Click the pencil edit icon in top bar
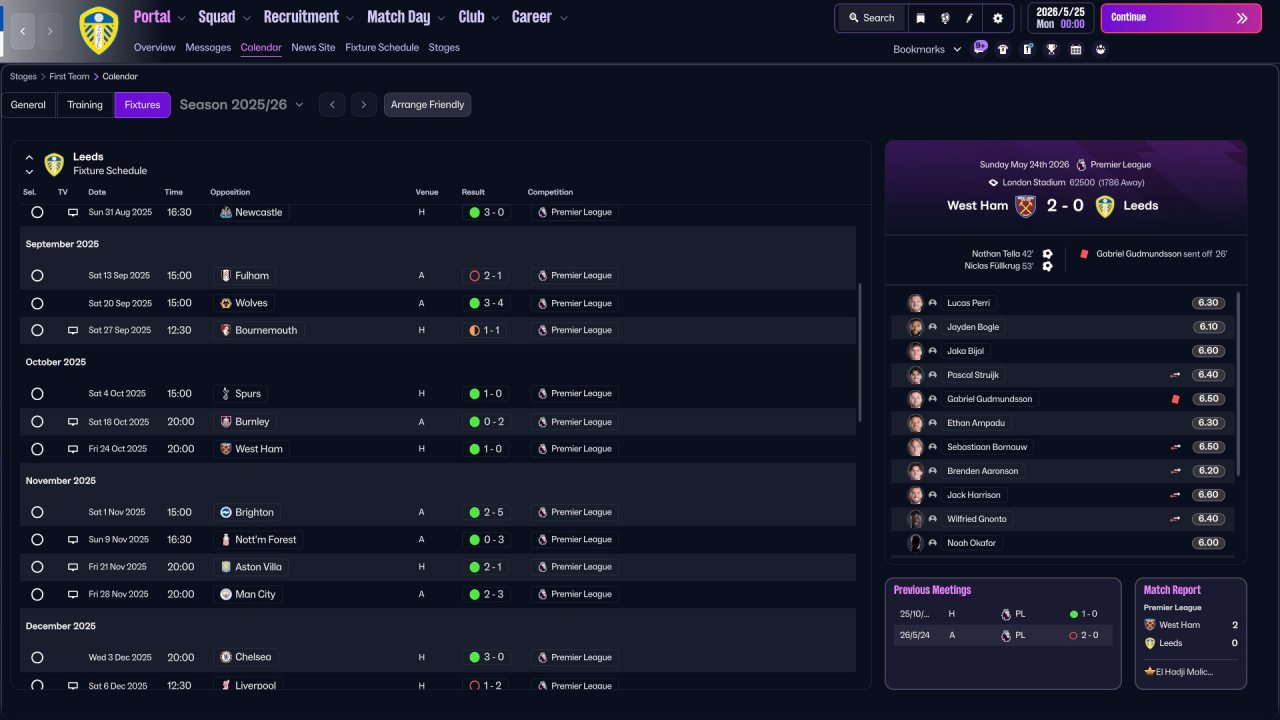Screen dimensions: 1280x720 point(969,18)
